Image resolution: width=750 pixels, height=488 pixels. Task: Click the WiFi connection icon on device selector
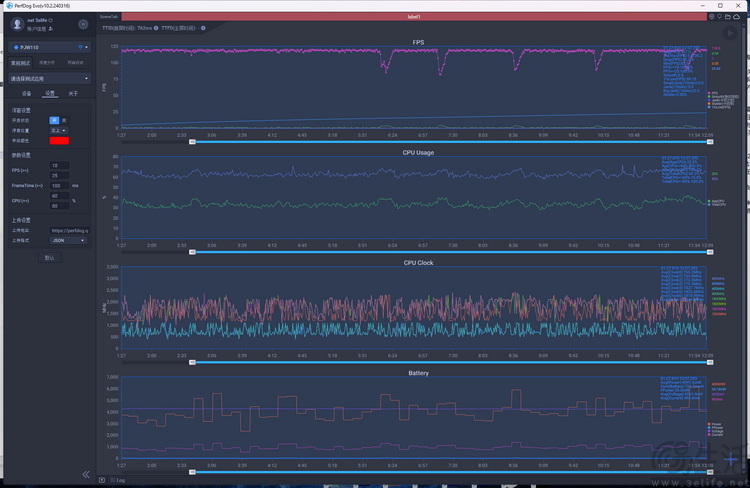tap(80, 47)
